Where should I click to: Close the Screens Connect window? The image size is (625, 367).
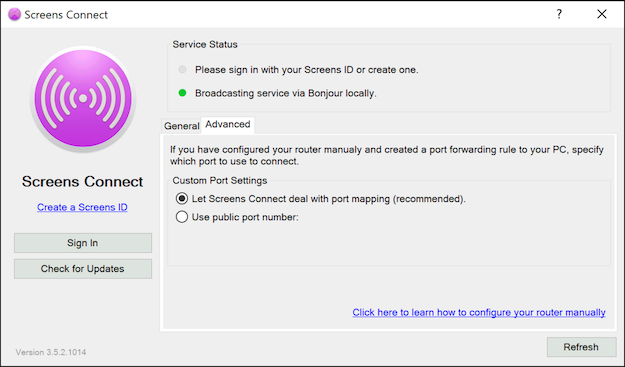[x=601, y=14]
